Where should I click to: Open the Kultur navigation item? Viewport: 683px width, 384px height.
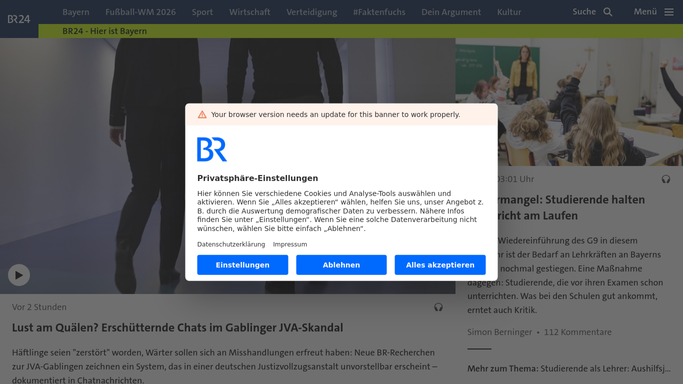tap(509, 12)
